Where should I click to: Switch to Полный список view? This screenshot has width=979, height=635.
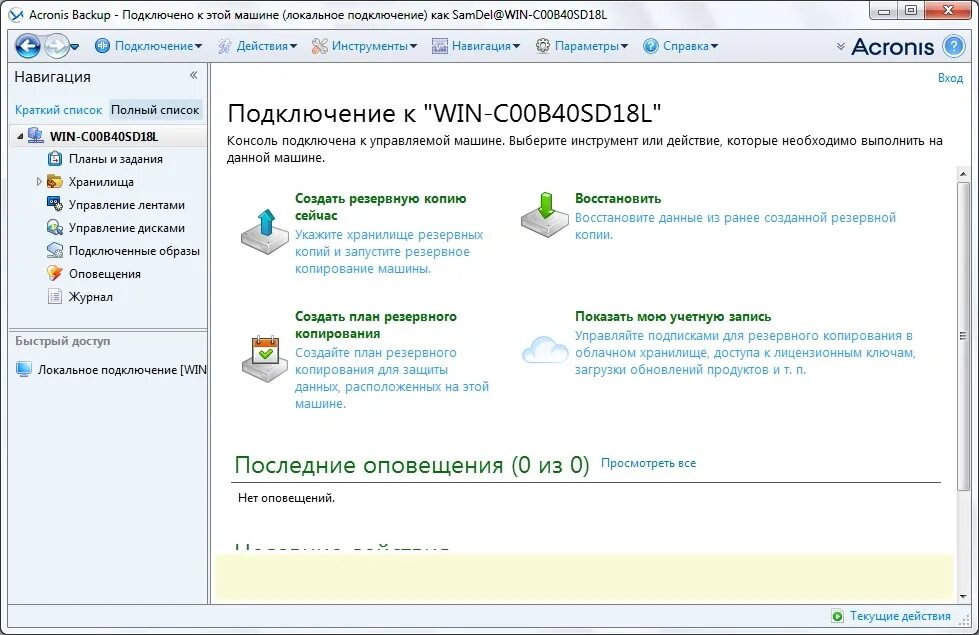(x=155, y=110)
